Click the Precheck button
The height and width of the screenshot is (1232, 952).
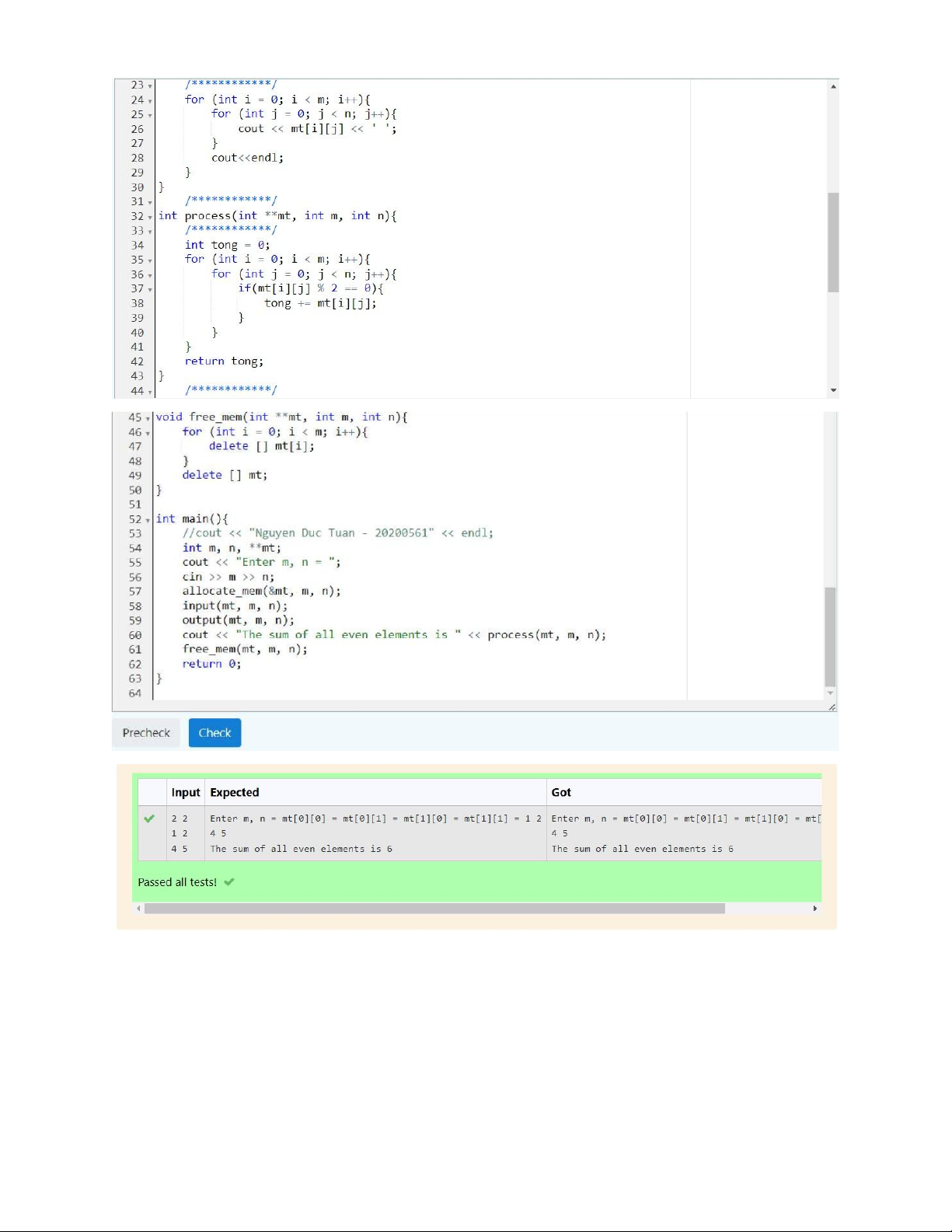146,733
